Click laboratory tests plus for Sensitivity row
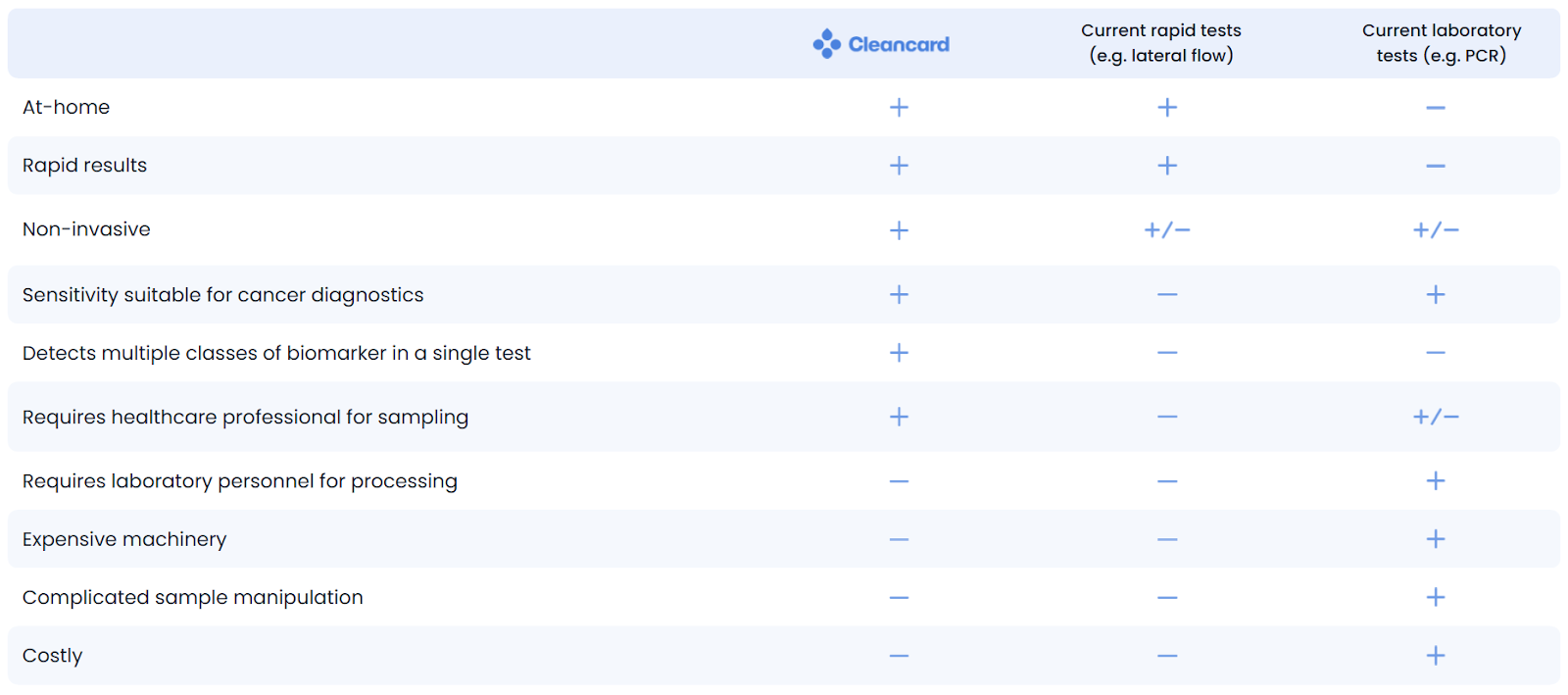The height and width of the screenshot is (695, 1568). click(1435, 294)
